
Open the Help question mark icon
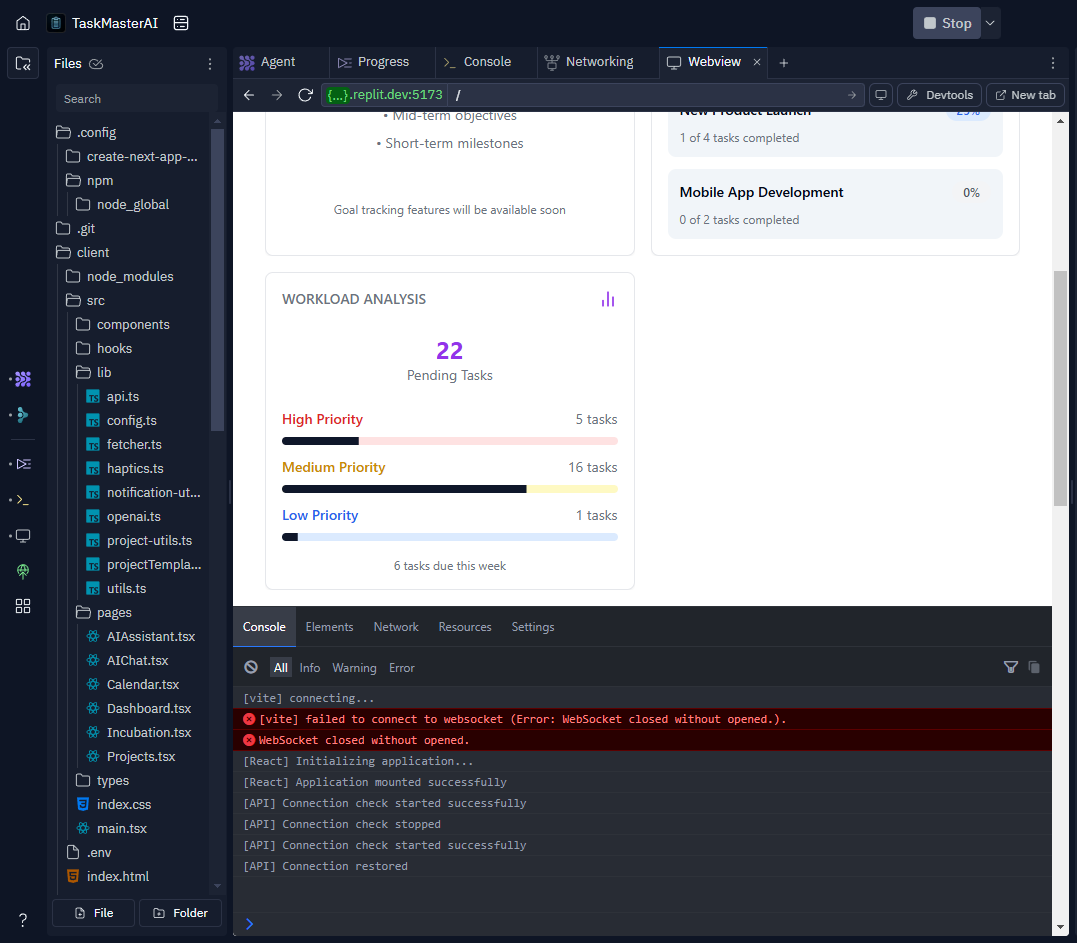pyautogui.click(x=23, y=920)
